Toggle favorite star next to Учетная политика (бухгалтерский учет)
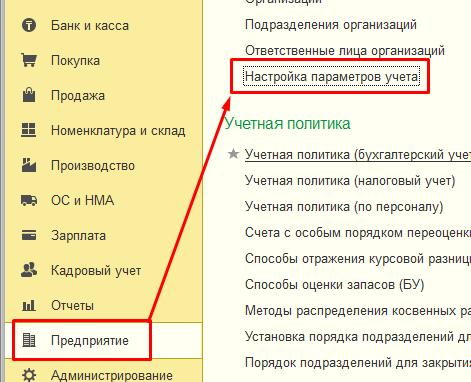 coord(233,154)
